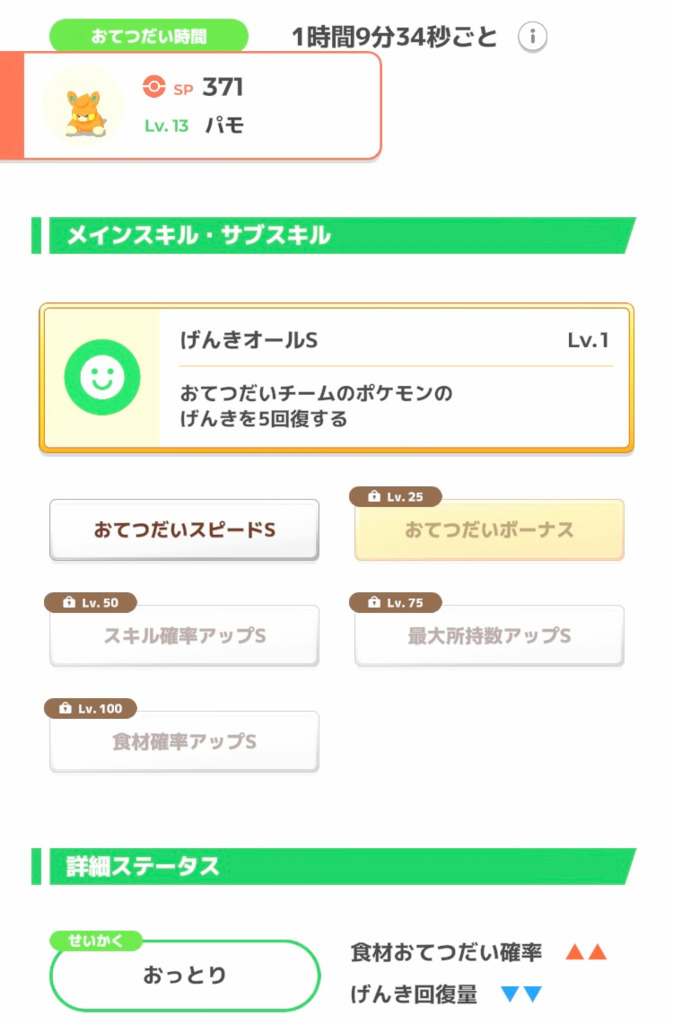The width and height of the screenshot is (673, 1024).
Task: Select the locked おてつだいボーナス sub skill
Action: click(489, 530)
